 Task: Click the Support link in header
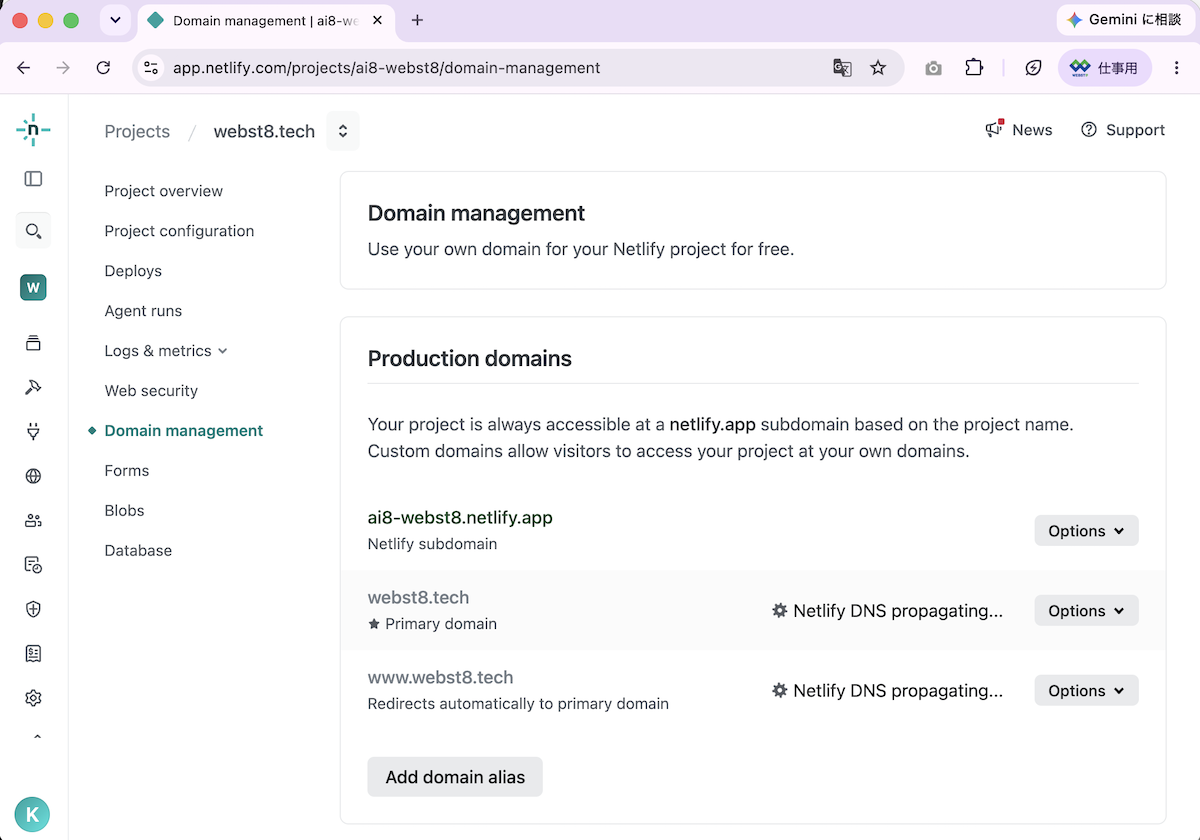1135,130
